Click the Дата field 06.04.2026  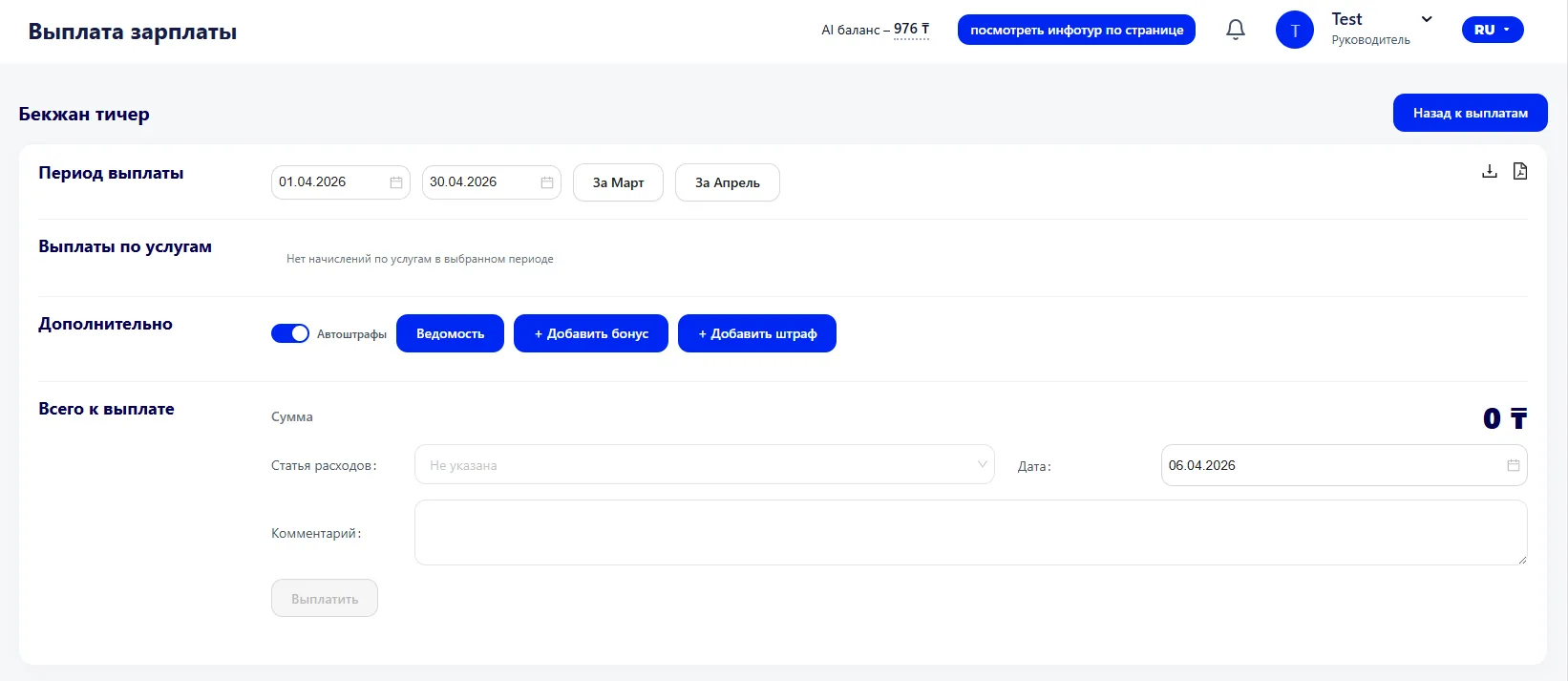tap(1344, 465)
